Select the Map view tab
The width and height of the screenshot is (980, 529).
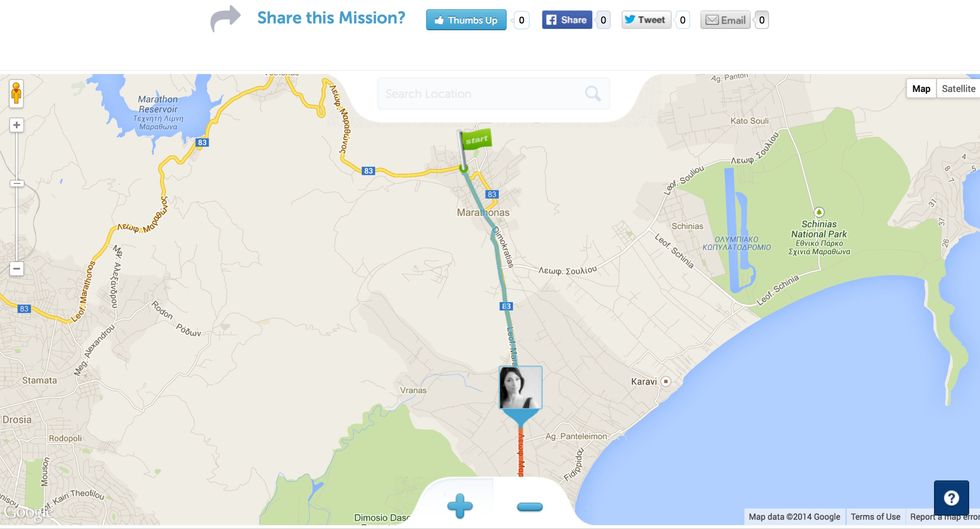[x=921, y=89]
